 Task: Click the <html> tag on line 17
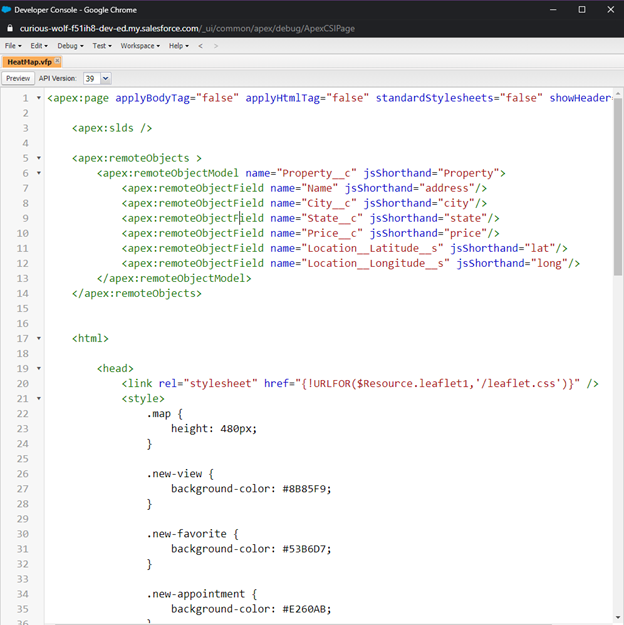click(90, 338)
